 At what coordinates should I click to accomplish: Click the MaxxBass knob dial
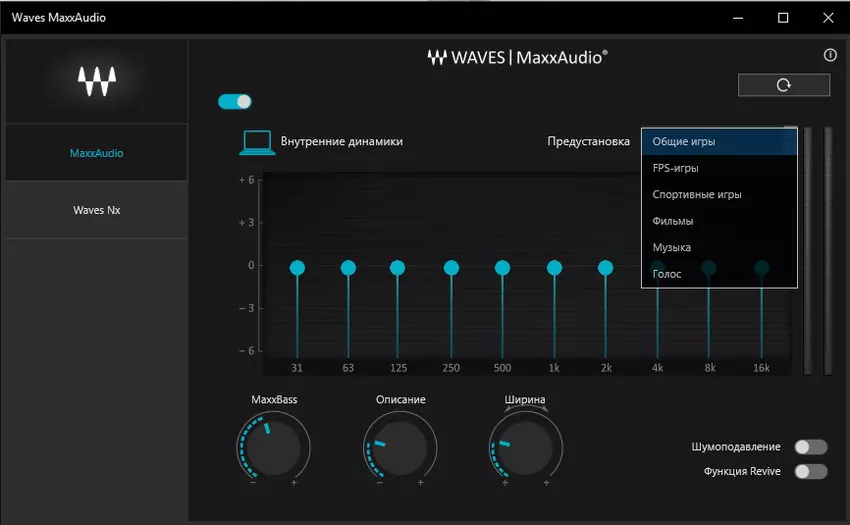pos(273,445)
